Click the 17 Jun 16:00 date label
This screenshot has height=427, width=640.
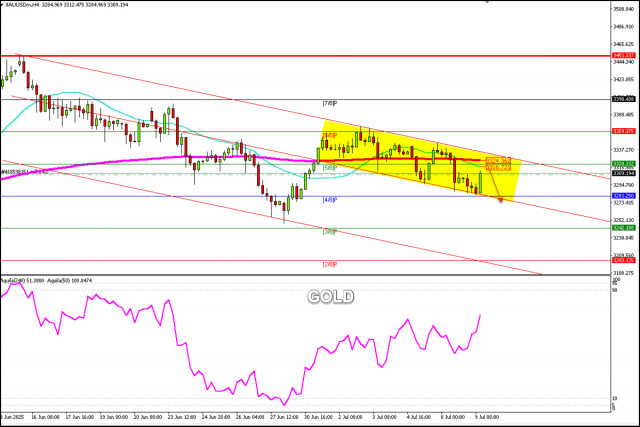[80, 417]
